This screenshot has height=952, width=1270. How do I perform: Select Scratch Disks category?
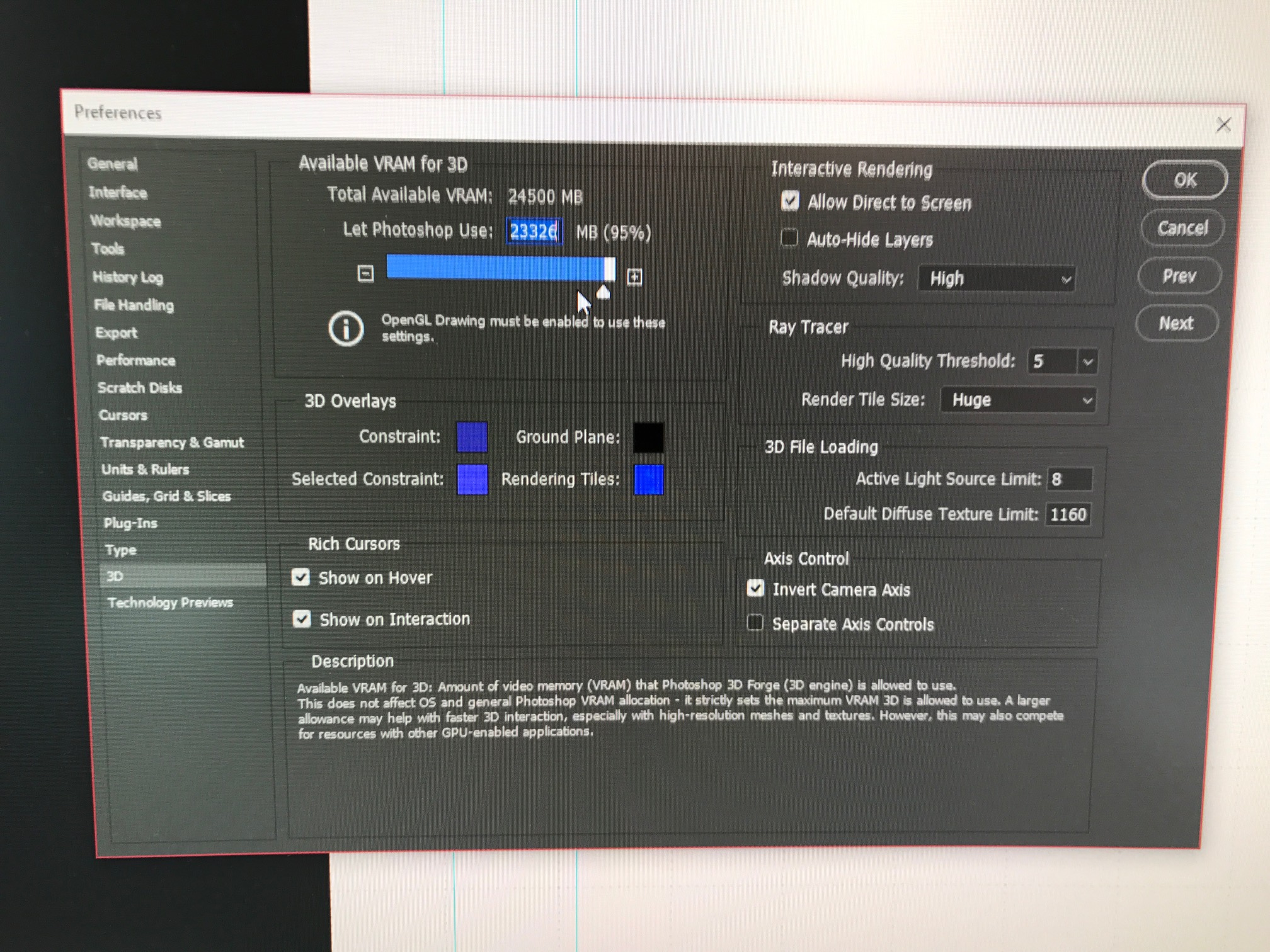(140, 388)
